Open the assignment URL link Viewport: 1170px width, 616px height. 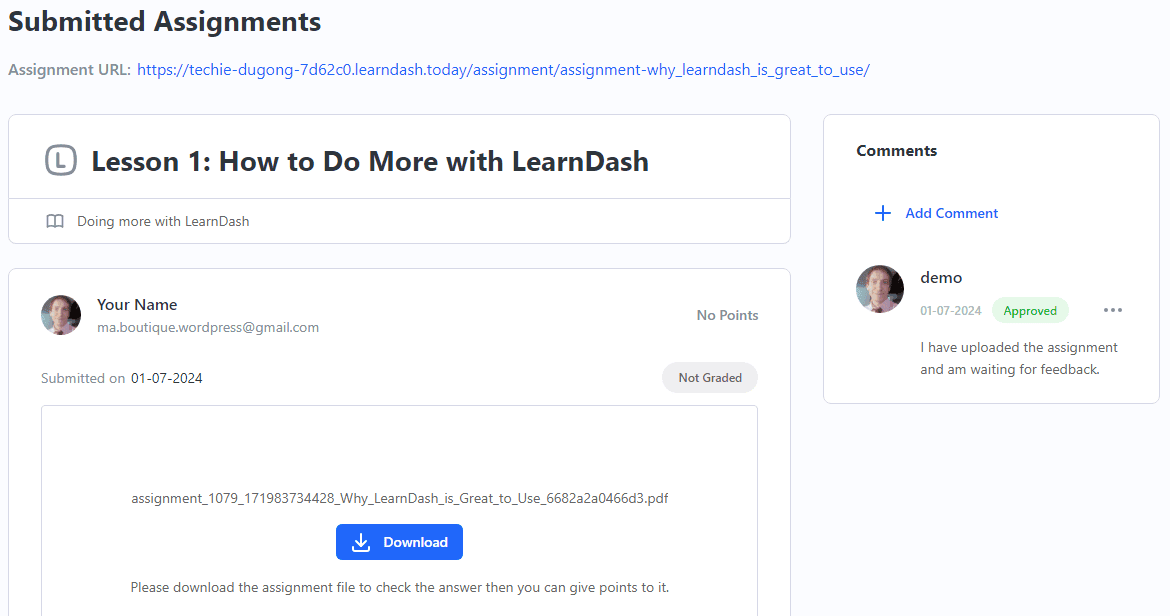tap(503, 70)
